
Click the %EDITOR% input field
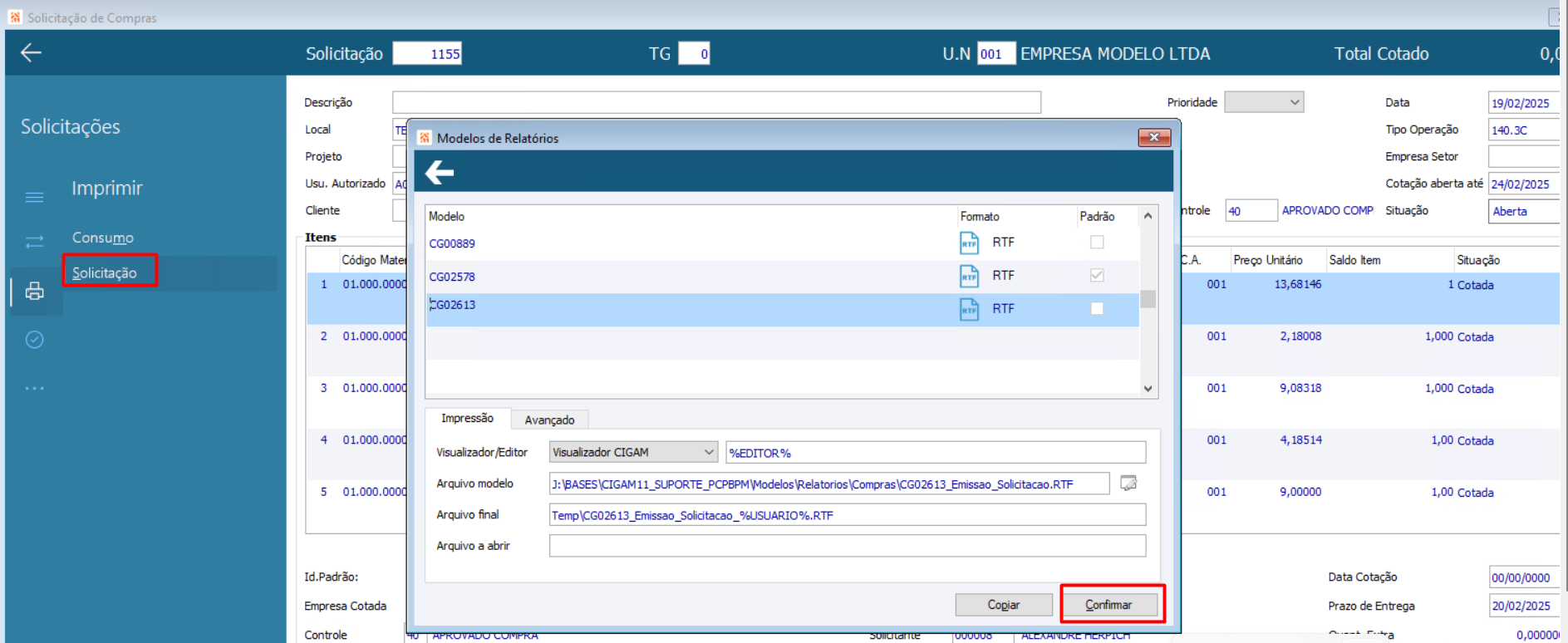[936, 452]
